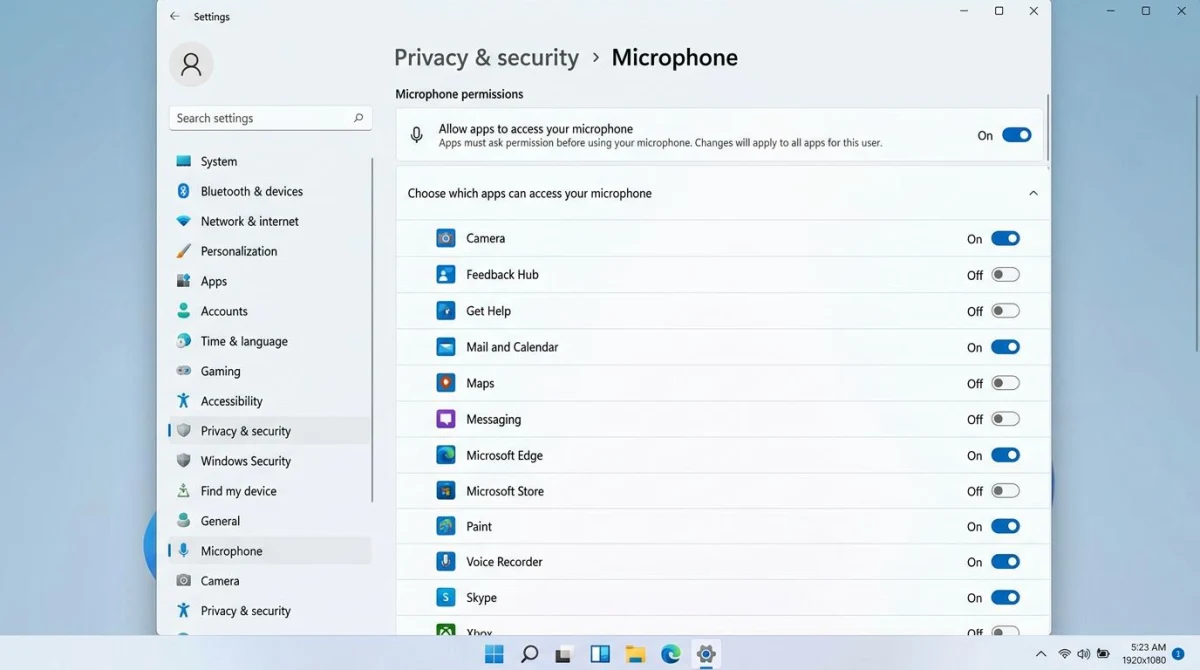Click the network icon in system tray
Image resolution: width=1200 pixels, height=670 pixels.
click(1065, 654)
